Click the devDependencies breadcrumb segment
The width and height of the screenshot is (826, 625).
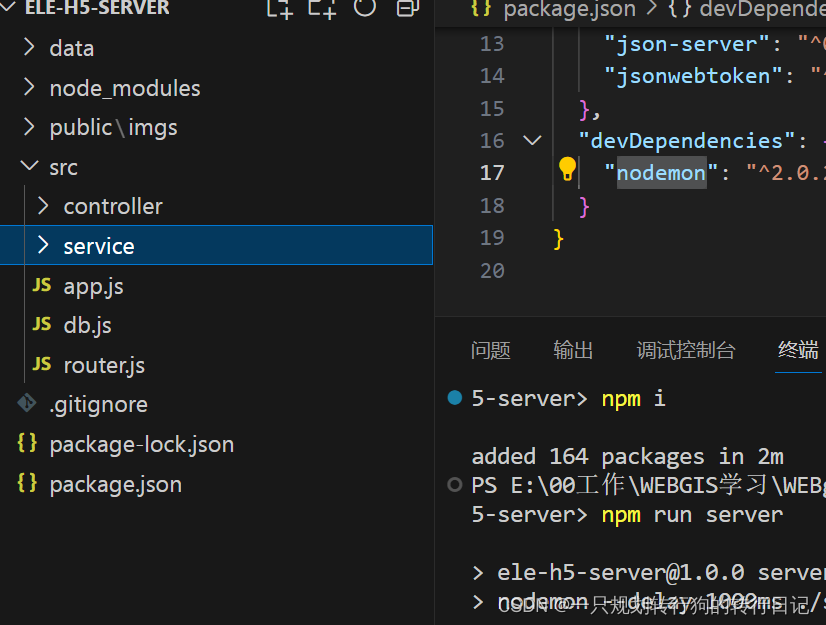click(747, 9)
